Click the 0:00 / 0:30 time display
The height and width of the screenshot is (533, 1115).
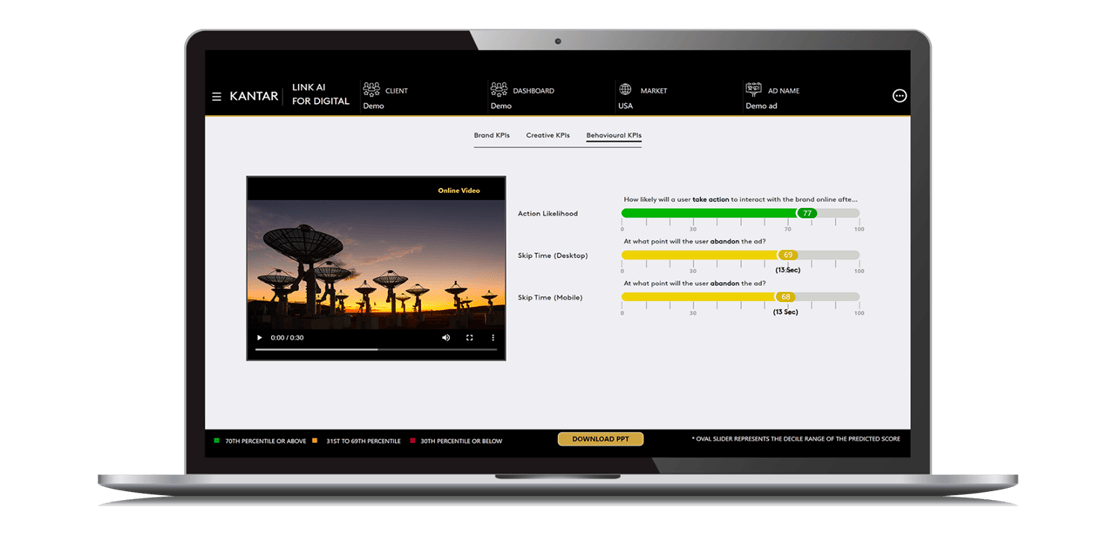pyautogui.click(x=287, y=338)
